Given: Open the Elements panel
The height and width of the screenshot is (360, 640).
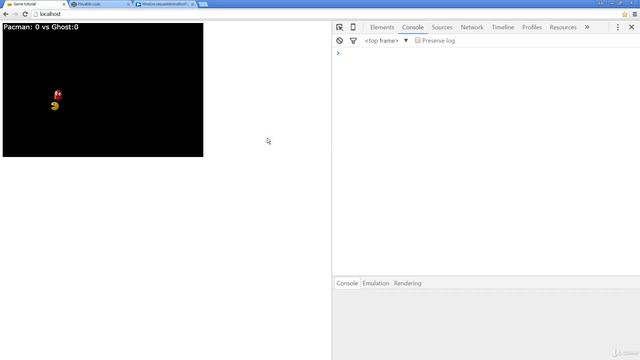Looking at the screenshot, I should point(382,27).
